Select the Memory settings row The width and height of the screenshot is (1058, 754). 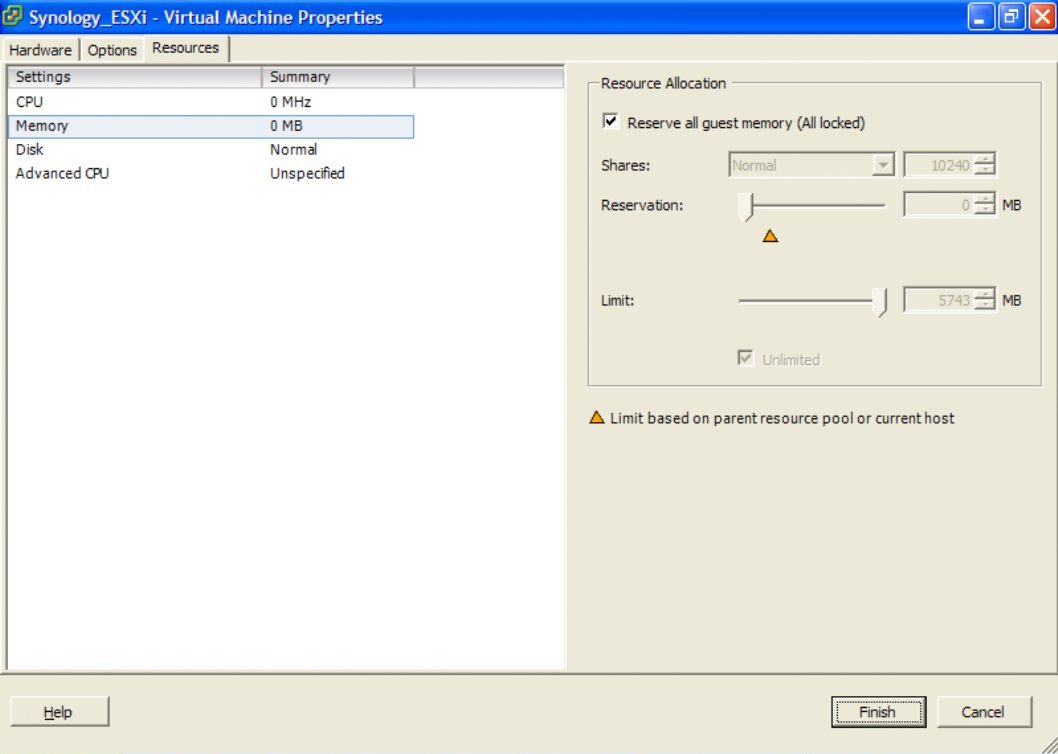click(x=211, y=126)
